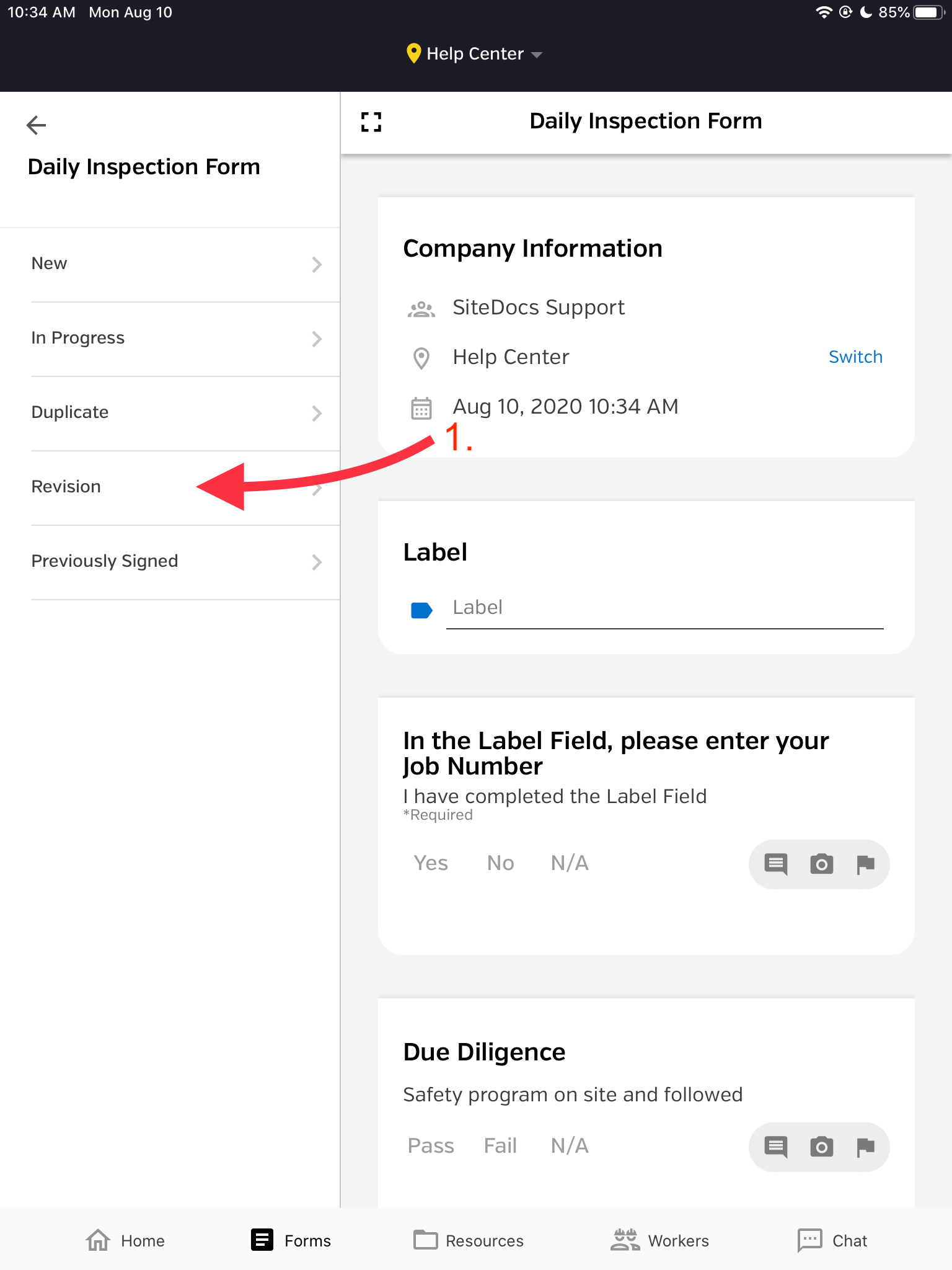952x1270 pixels.
Task: Choose Fail for Safety program item
Action: 500,1146
